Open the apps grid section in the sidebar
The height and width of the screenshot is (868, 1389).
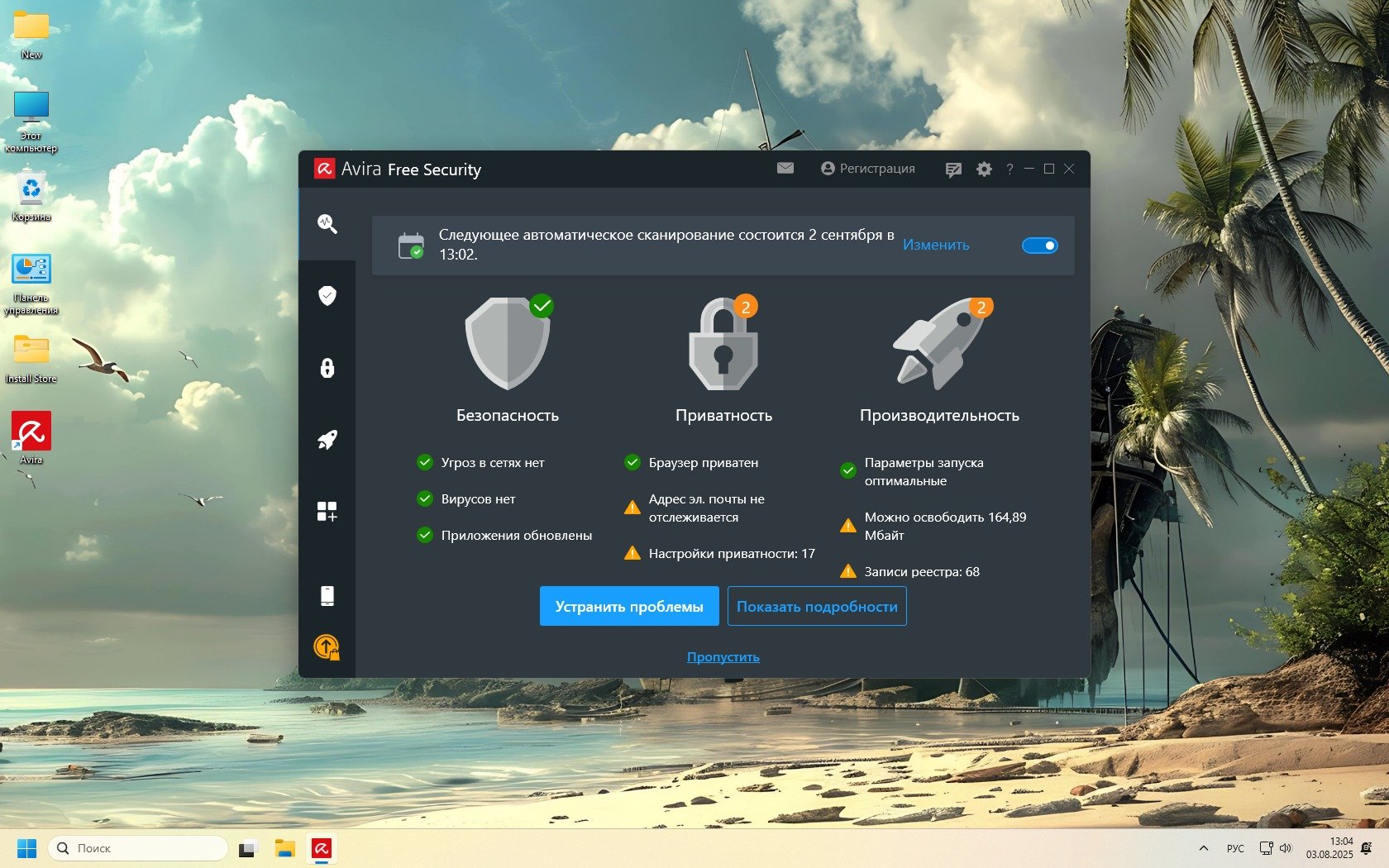(x=327, y=512)
